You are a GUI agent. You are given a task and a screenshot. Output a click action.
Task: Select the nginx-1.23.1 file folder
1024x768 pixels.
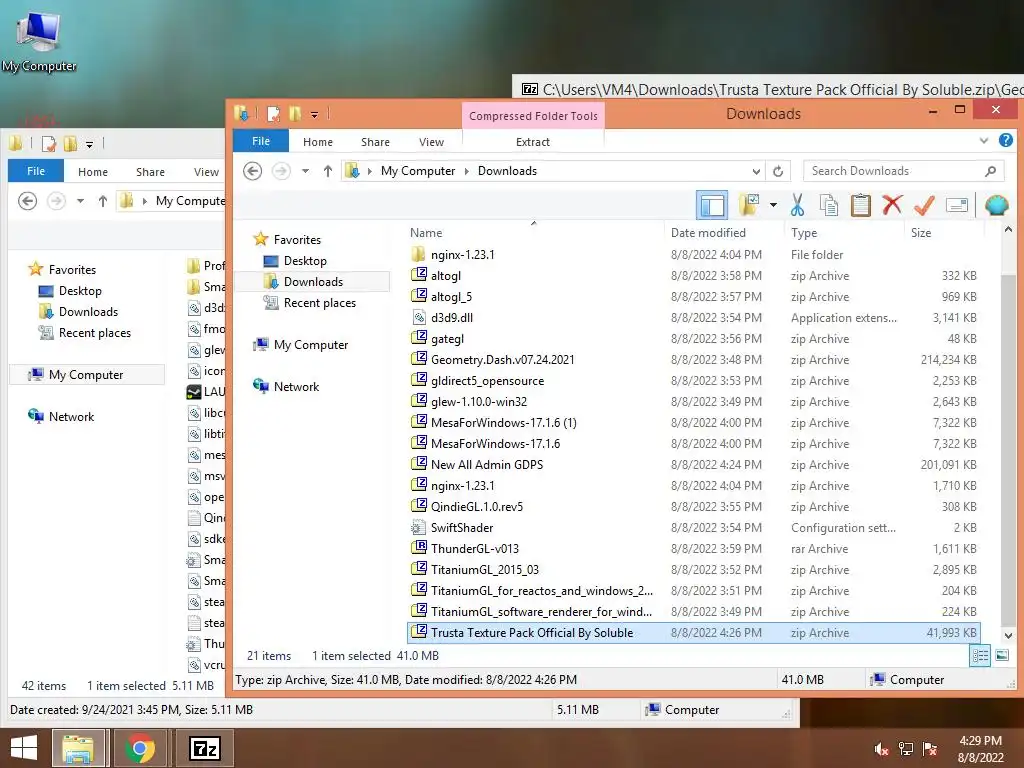(462, 255)
